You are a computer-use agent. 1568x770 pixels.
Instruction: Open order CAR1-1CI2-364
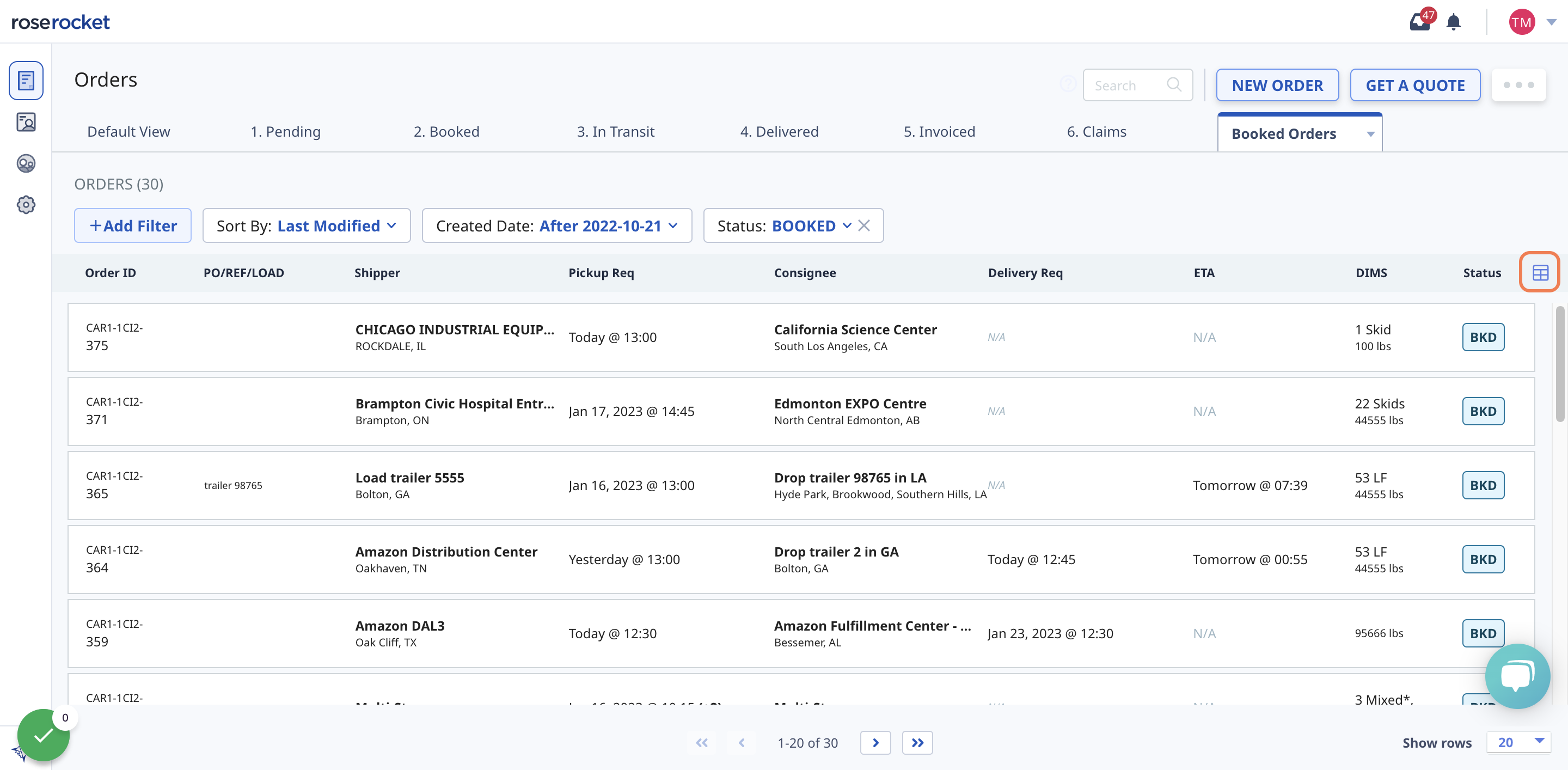click(801, 559)
